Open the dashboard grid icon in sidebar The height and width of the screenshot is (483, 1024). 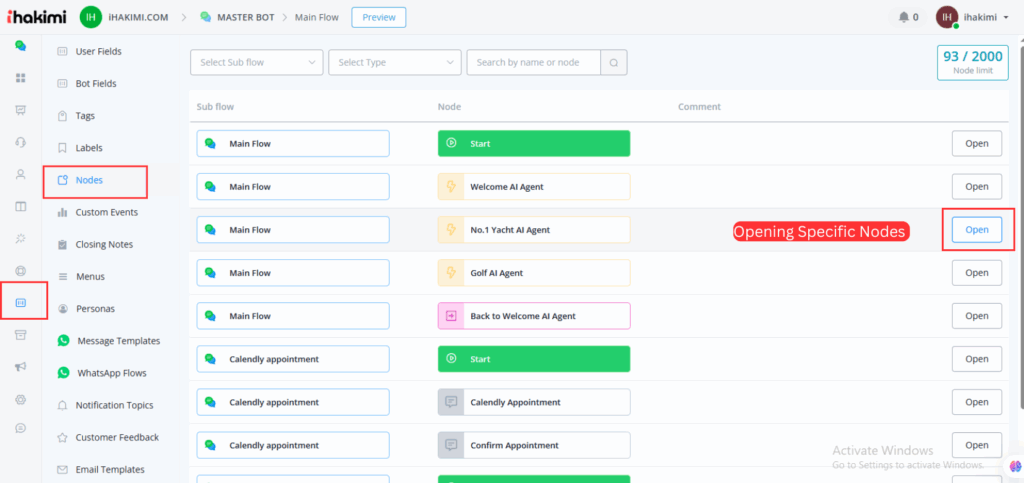pyautogui.click(x=20, y=77)
